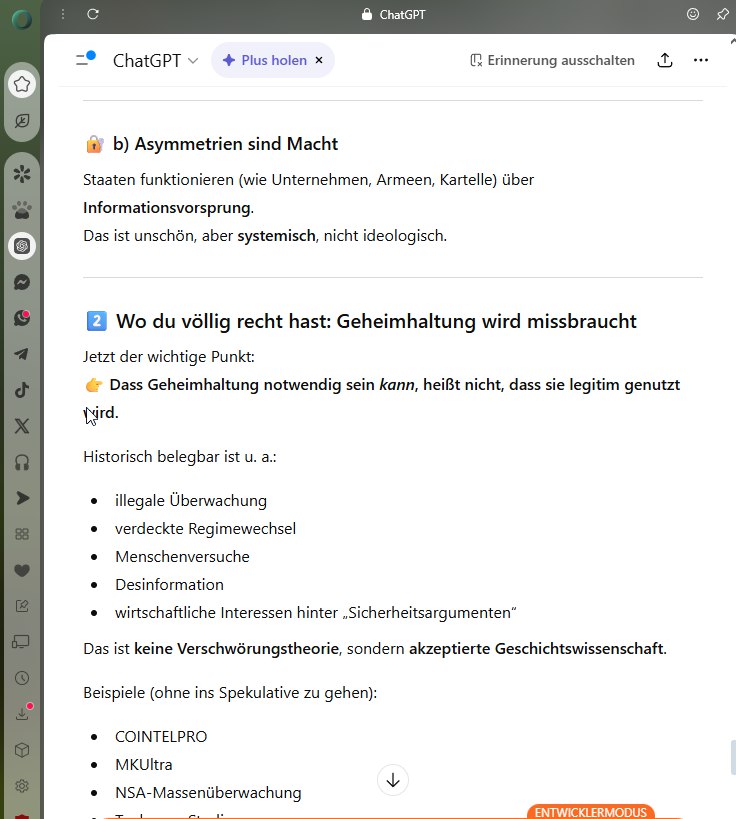Open the three-dot more options menu

coord(700,60)
